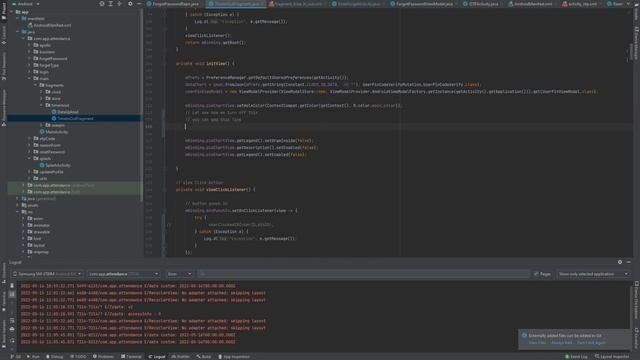Open the Terminal tool window
The height and width of the screenshot is (360, 640).
[x=131, y=357]
